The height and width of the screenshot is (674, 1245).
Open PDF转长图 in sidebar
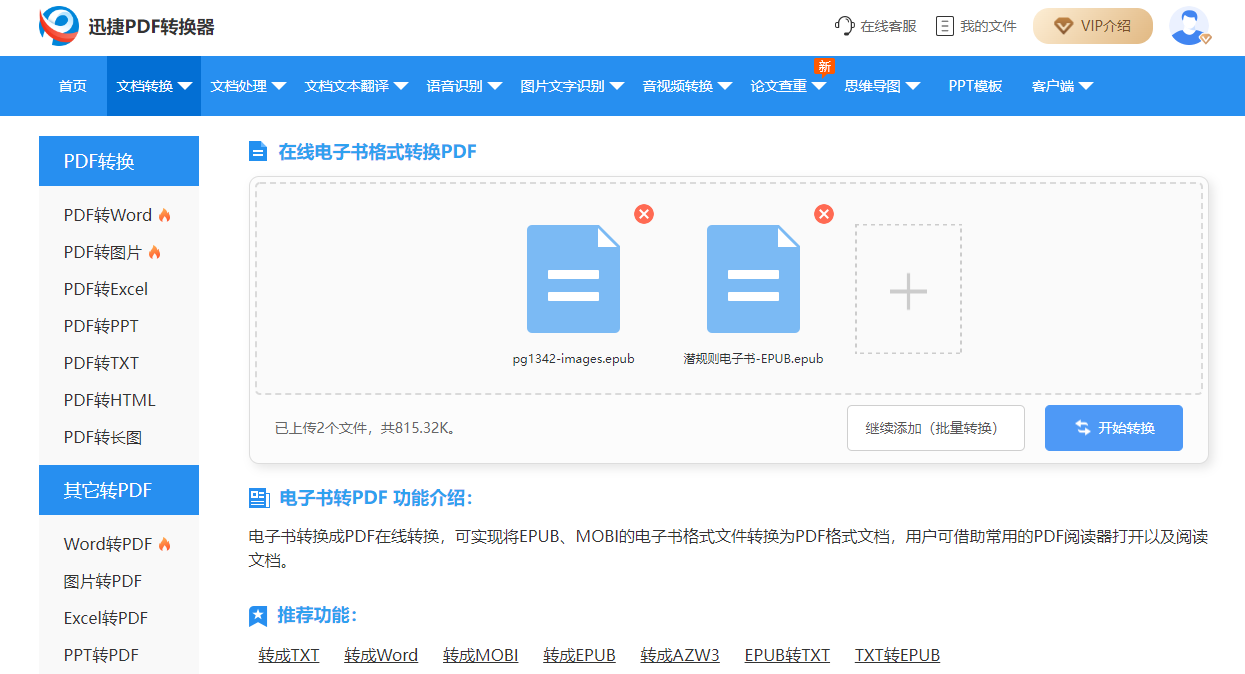tap(103, 437)
